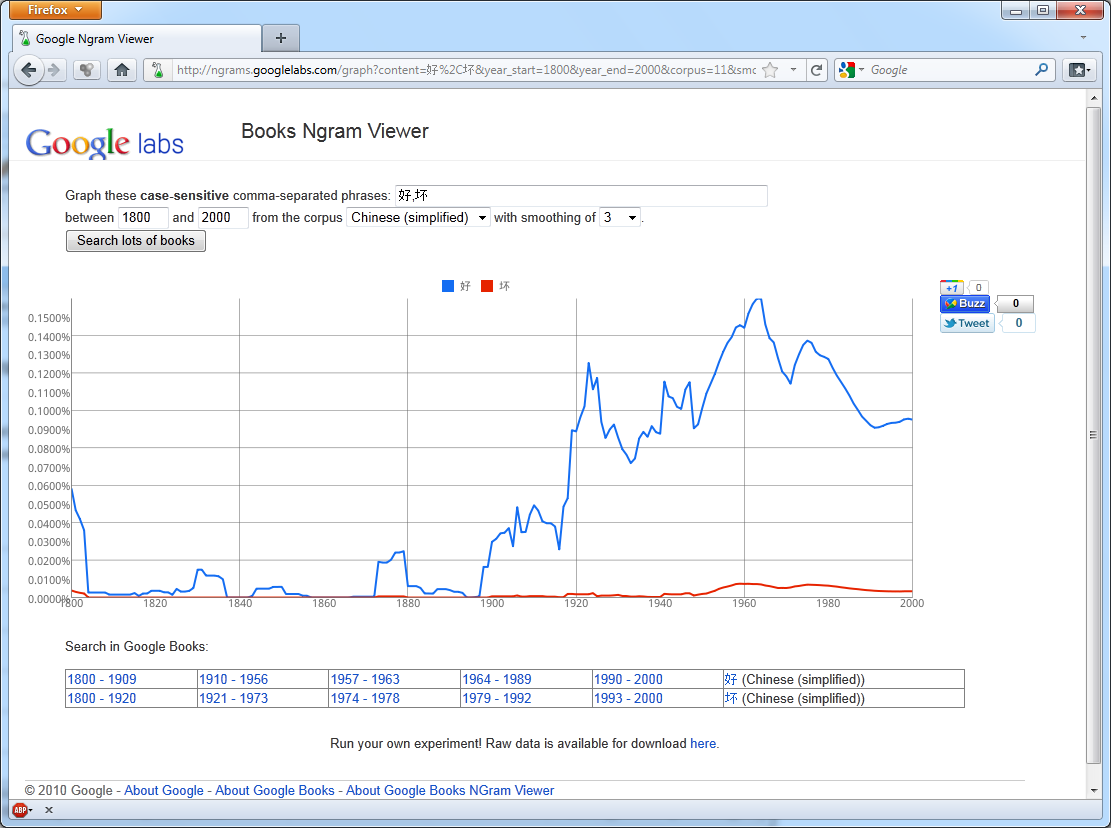The image size is (1111, 828).
Task: Click the site identity icon in address bar
Action: pyautogui.click(x=158, y=70)
